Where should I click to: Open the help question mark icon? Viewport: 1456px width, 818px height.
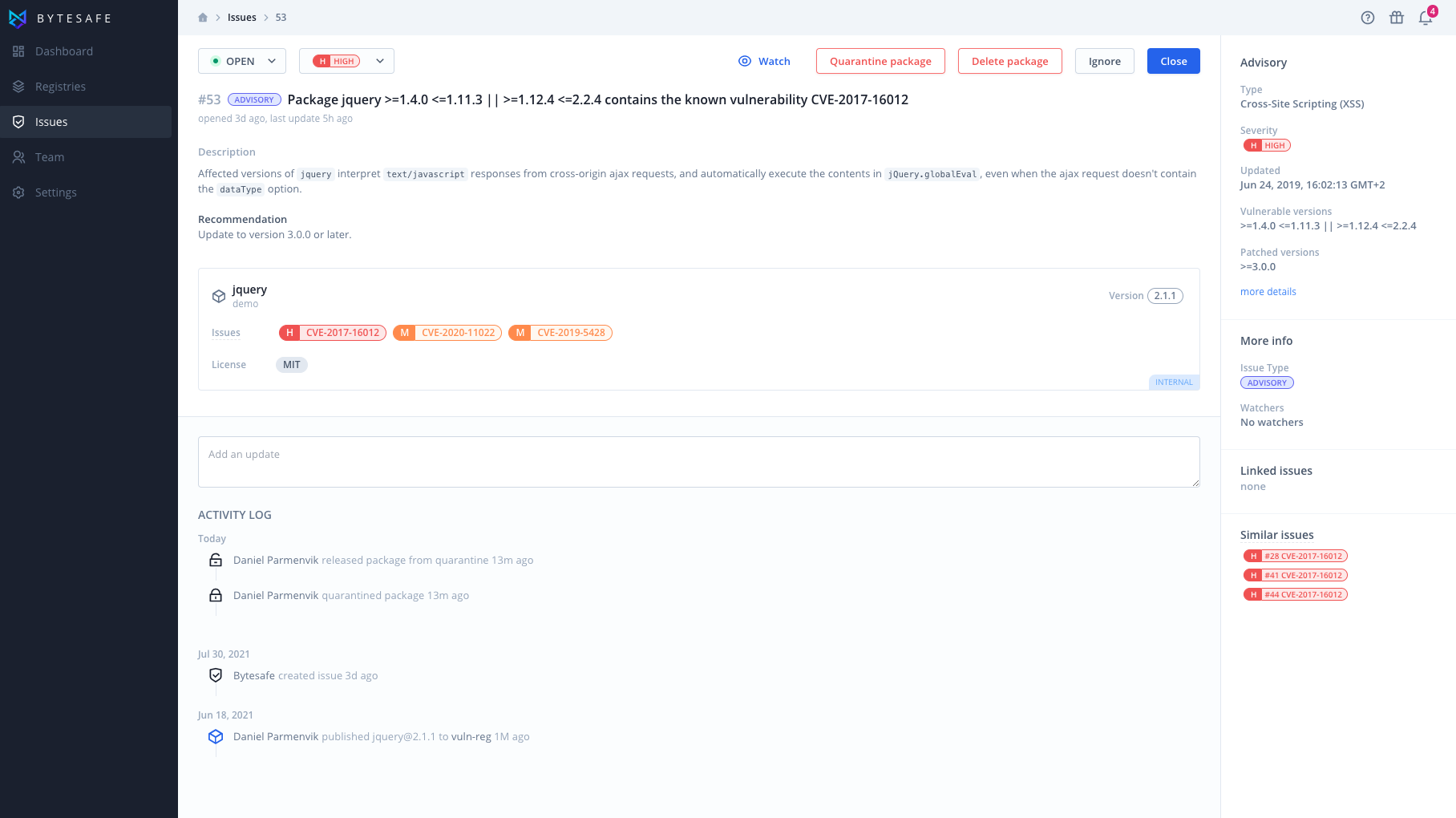click(x=1368, y=18)
